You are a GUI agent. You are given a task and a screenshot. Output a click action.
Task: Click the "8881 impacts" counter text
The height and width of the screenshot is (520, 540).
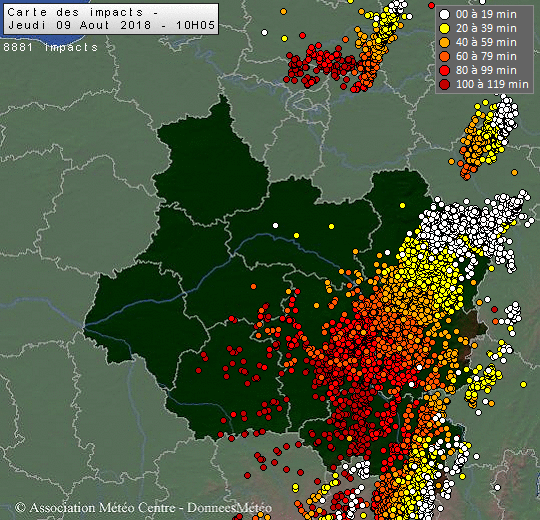tap(51, 47)
